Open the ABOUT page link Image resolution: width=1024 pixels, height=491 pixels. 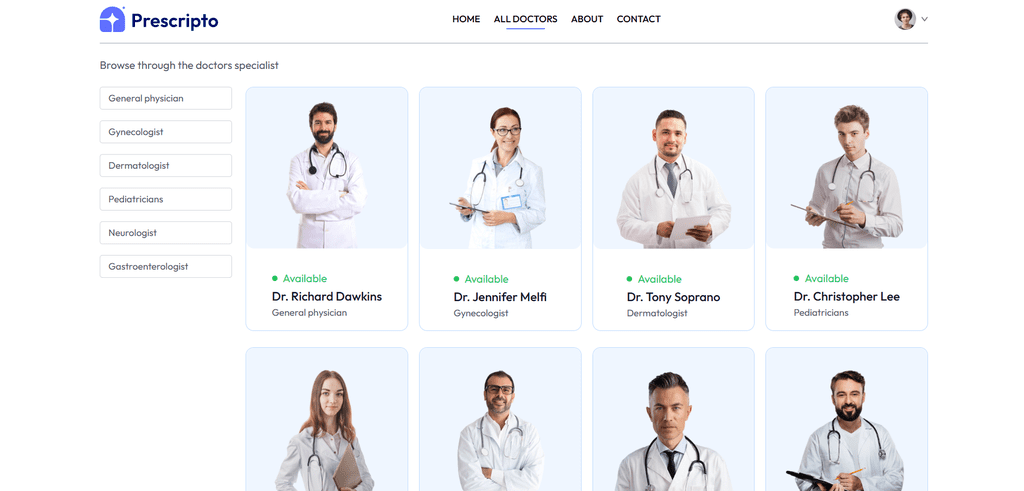(x=587, y=19)
